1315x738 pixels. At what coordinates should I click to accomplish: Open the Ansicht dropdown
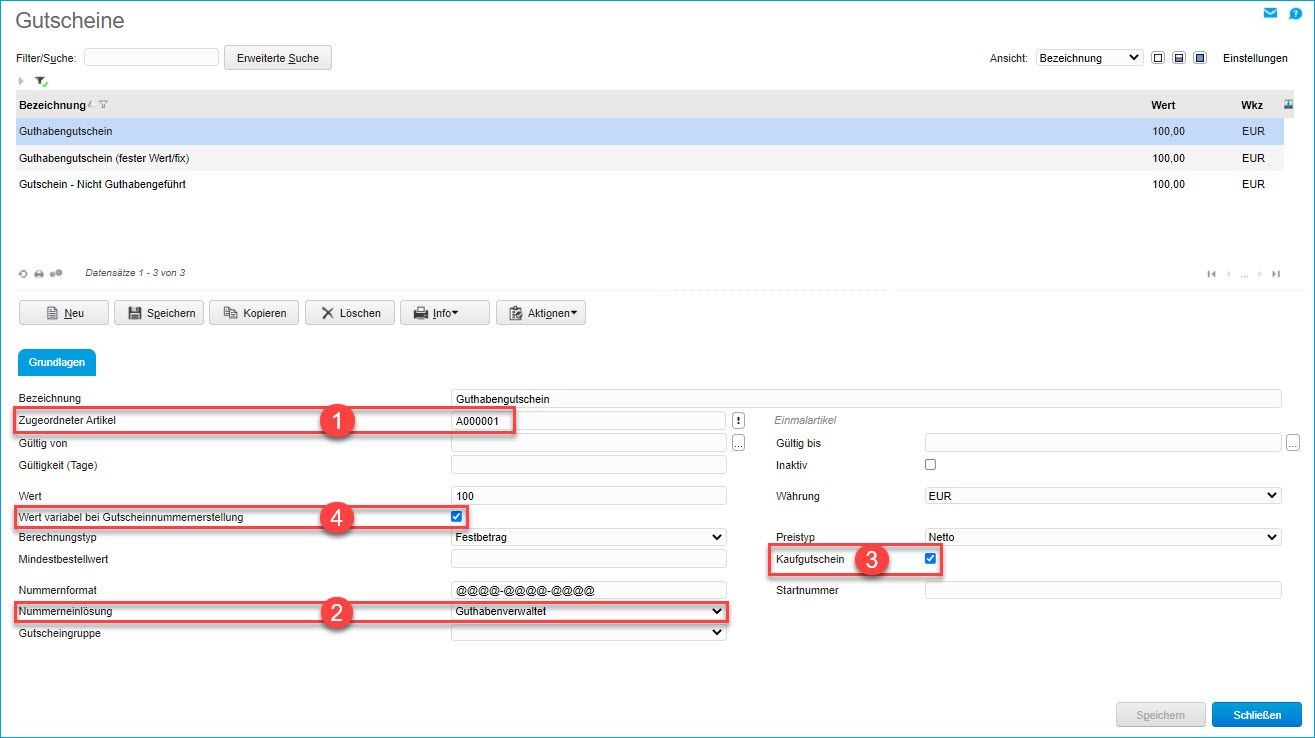tap(1089, 58)
